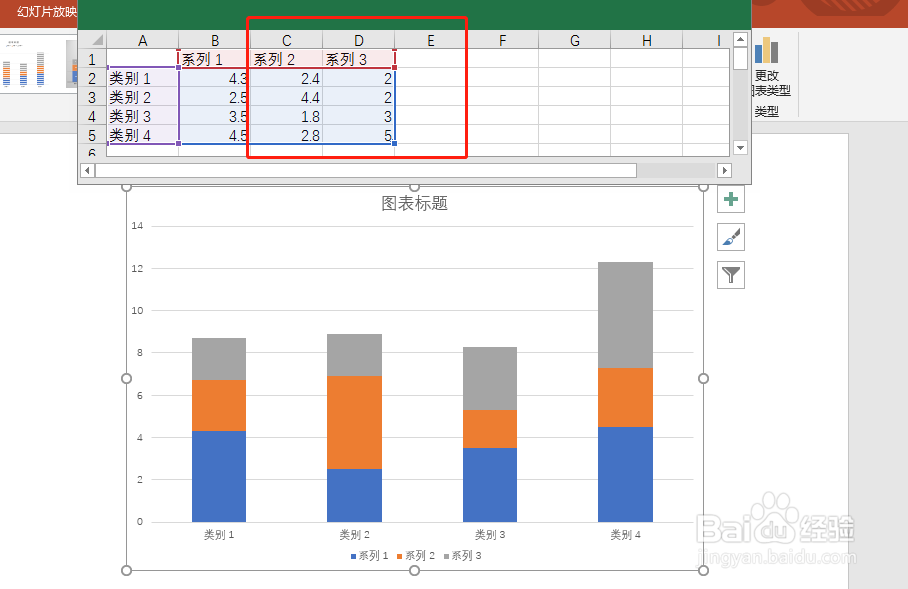Click cell containing 类别 2

(142, 97)
